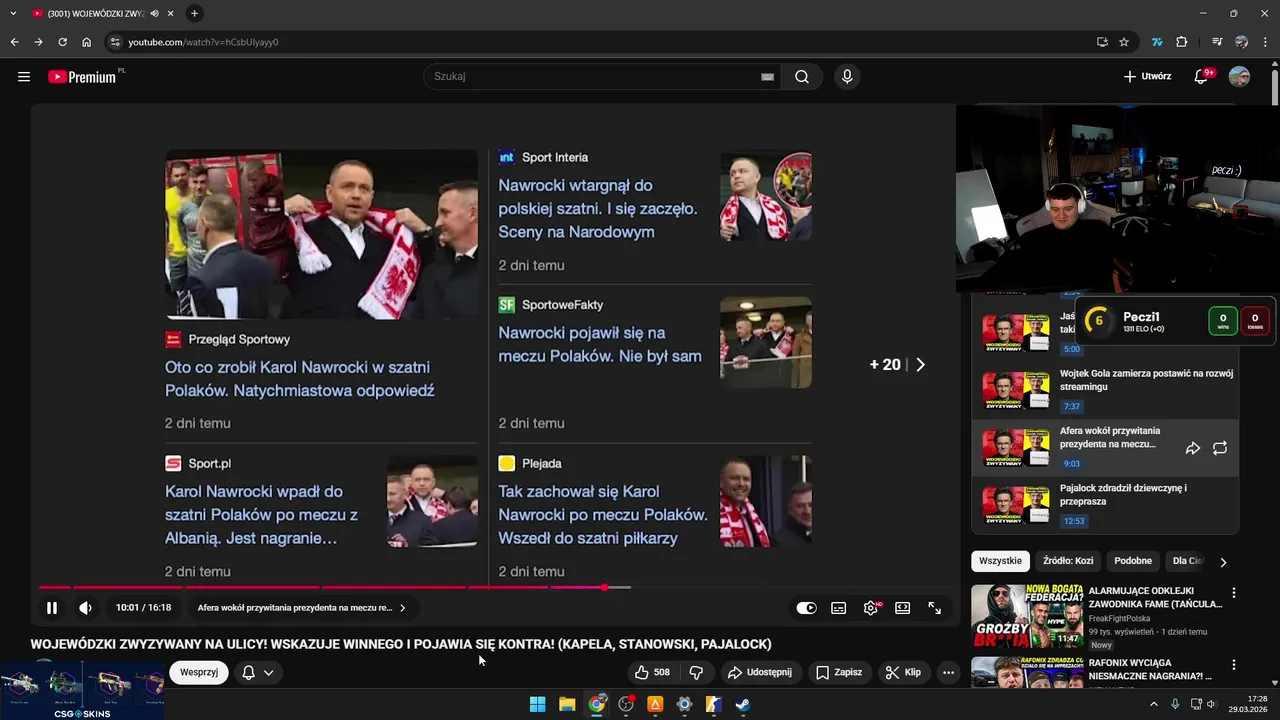
Task: Open the 7TV extension icon
Action: pyautogui.click(x=1157, y=42)
